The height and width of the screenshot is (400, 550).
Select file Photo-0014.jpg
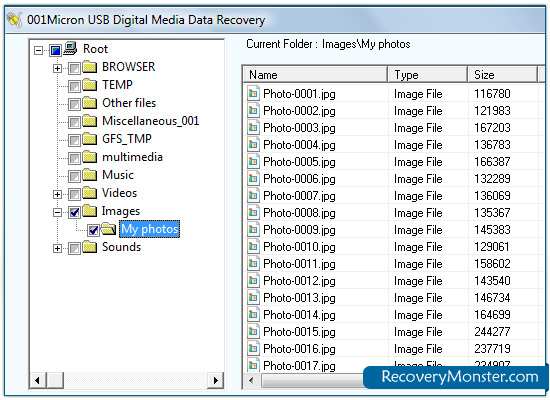[x=299, y=315]
